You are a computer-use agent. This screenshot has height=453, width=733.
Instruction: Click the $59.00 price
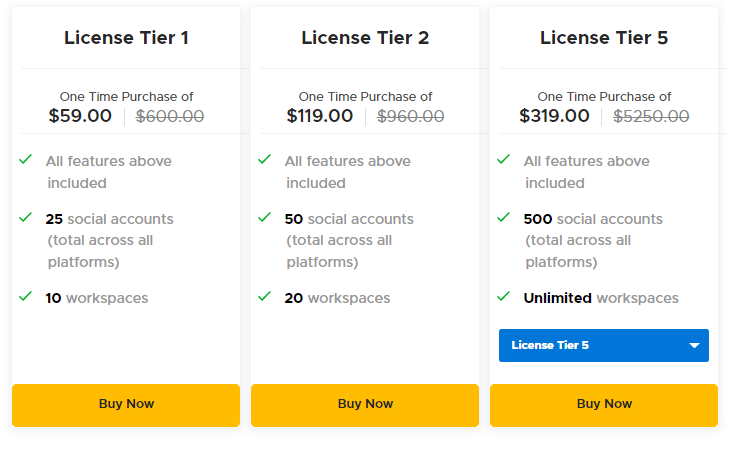(80, 116)
